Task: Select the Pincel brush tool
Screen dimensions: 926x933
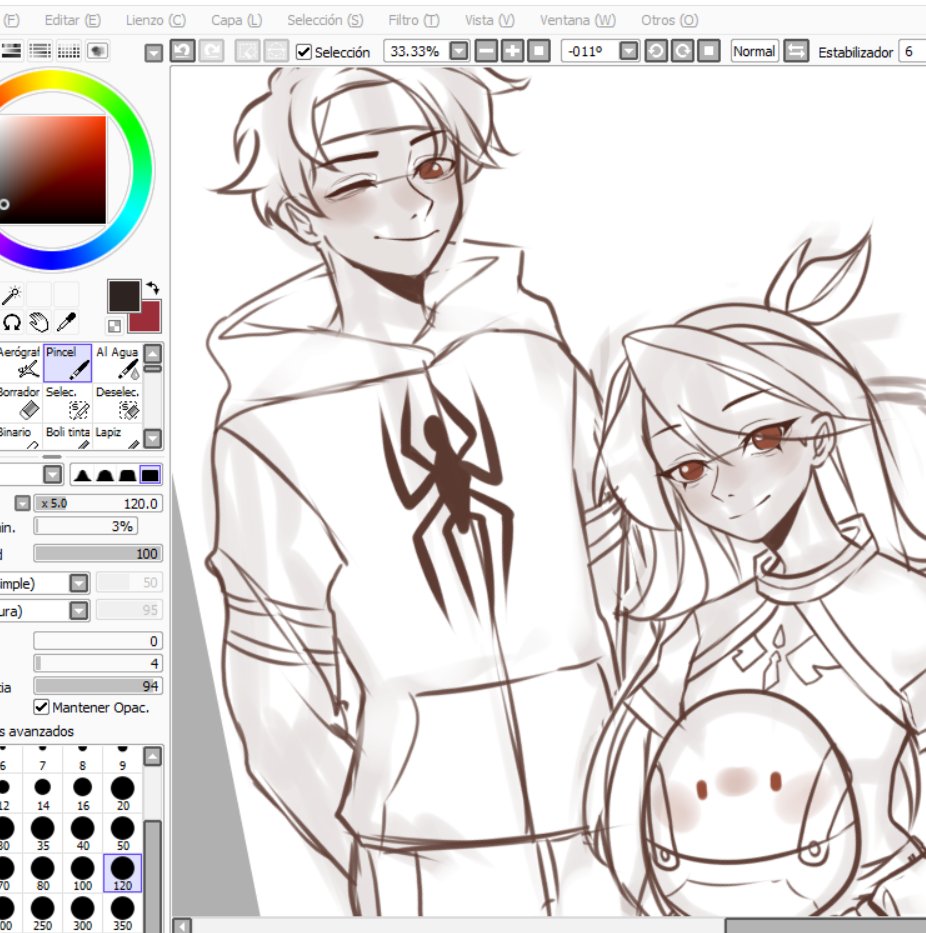Action: point(67,362)
